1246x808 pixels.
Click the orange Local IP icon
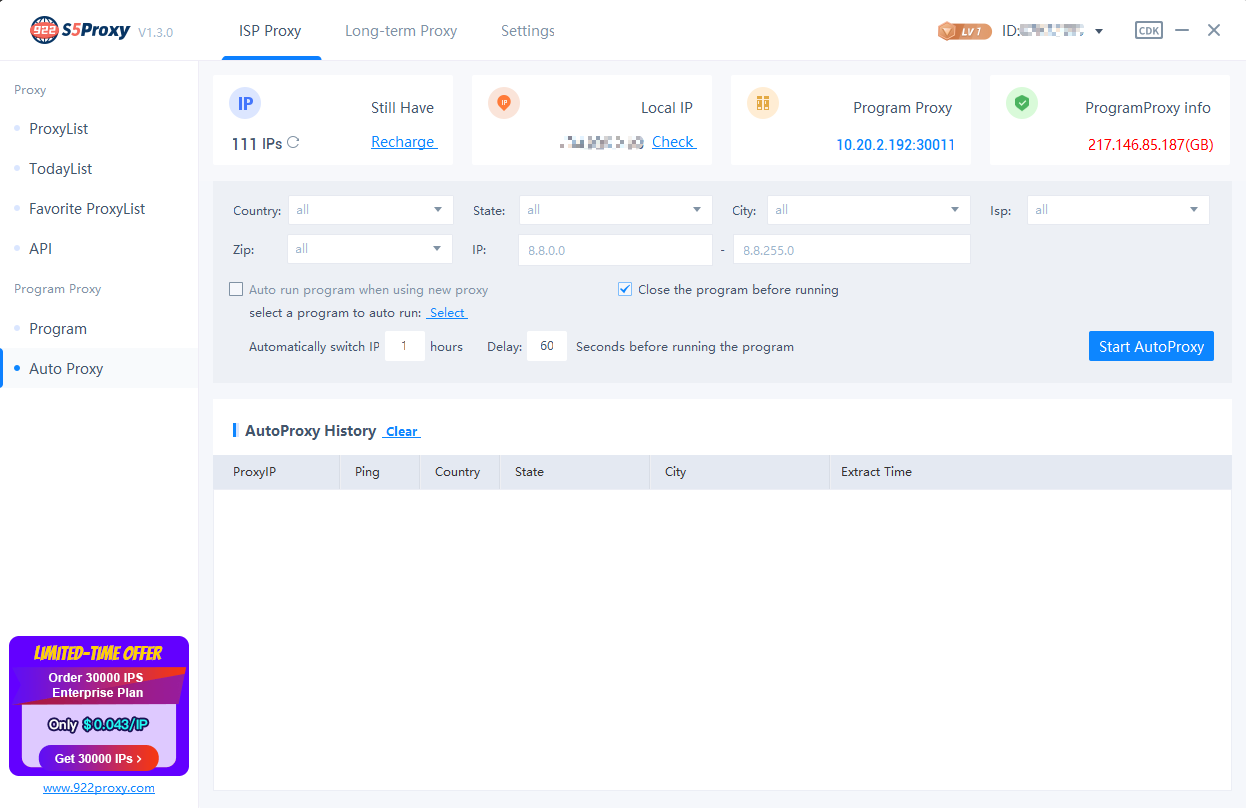pos(504,103)
